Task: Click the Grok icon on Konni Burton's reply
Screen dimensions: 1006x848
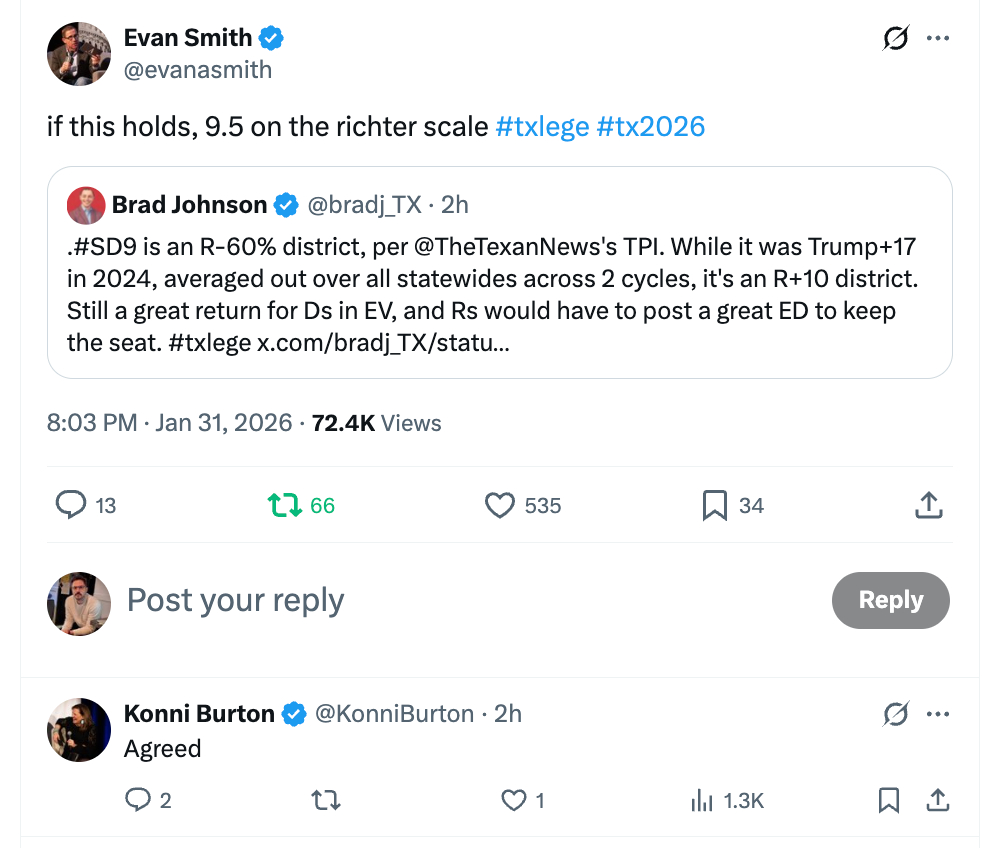Action: 895,714
